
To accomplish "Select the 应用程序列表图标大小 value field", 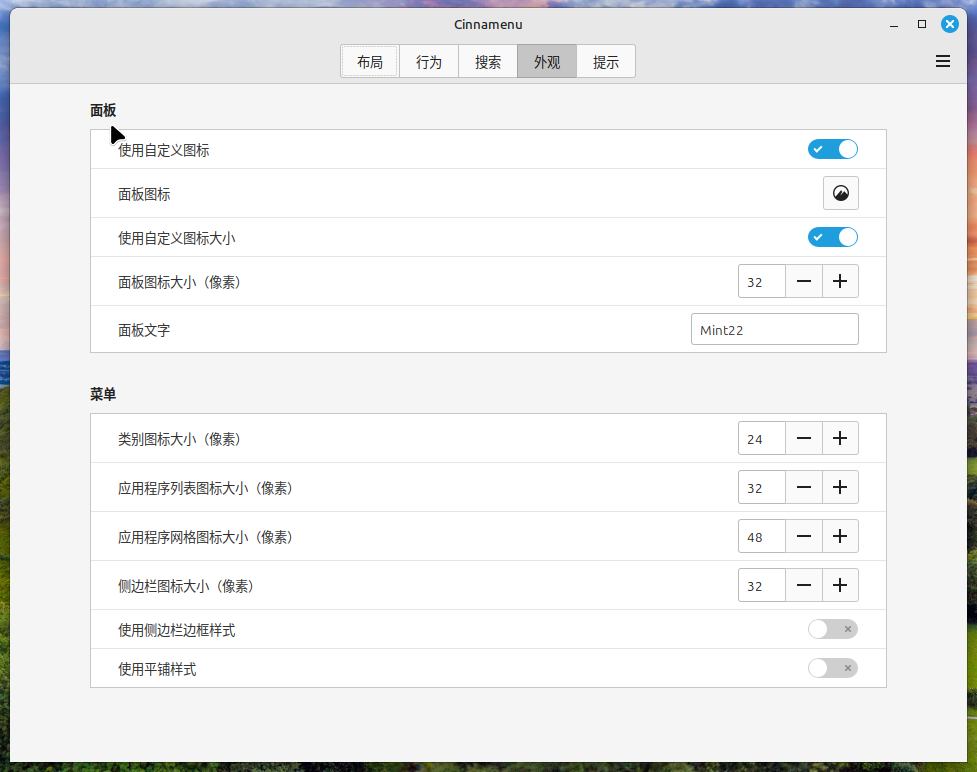I will pos(762,487).
